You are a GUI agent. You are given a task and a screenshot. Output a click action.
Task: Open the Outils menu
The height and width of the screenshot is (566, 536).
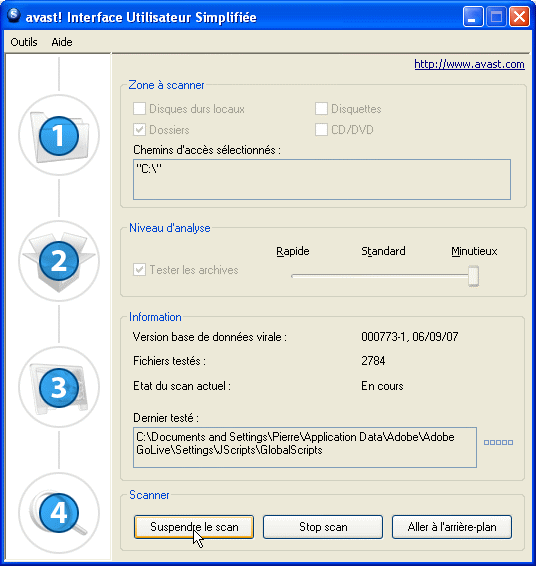point(24,42)
